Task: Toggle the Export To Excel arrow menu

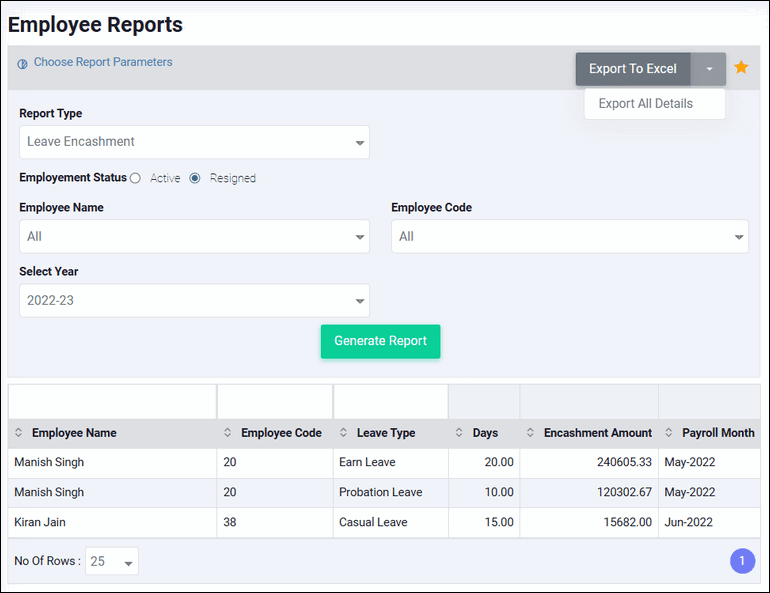Action: (x=709, y=69)
